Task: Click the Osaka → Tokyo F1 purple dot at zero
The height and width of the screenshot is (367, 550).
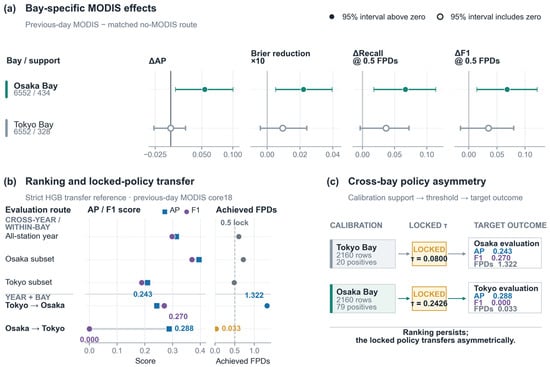Action: coord(89,329)
